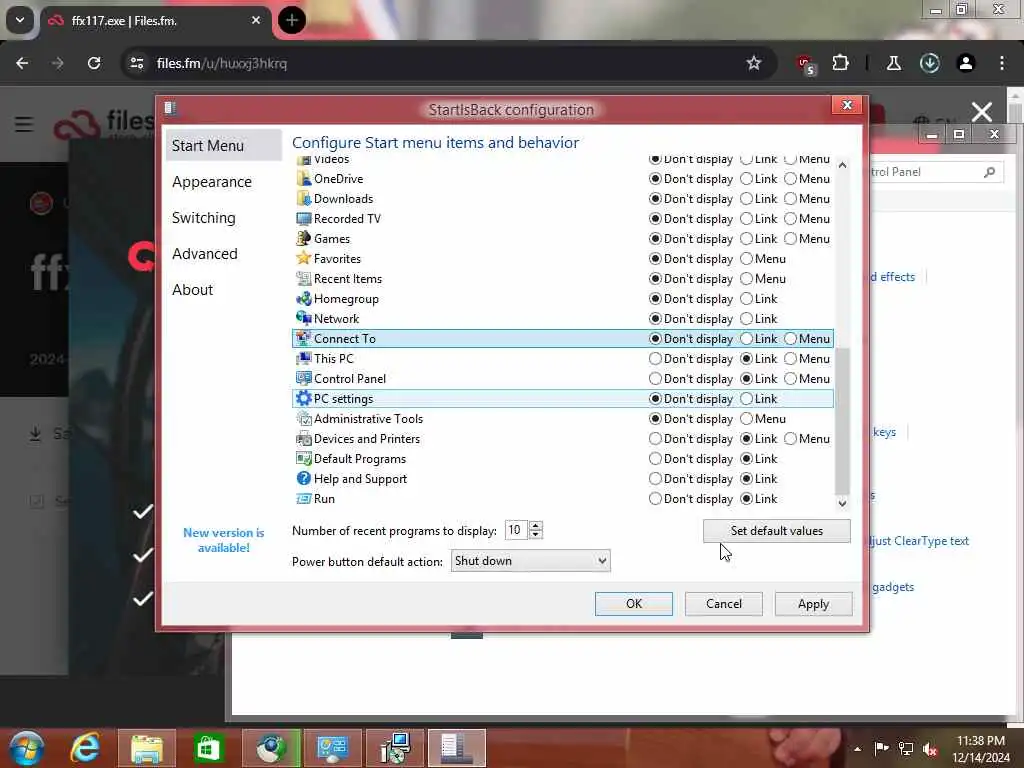
Task: Click the Connect To icon
Action: (x=303, y=338)
